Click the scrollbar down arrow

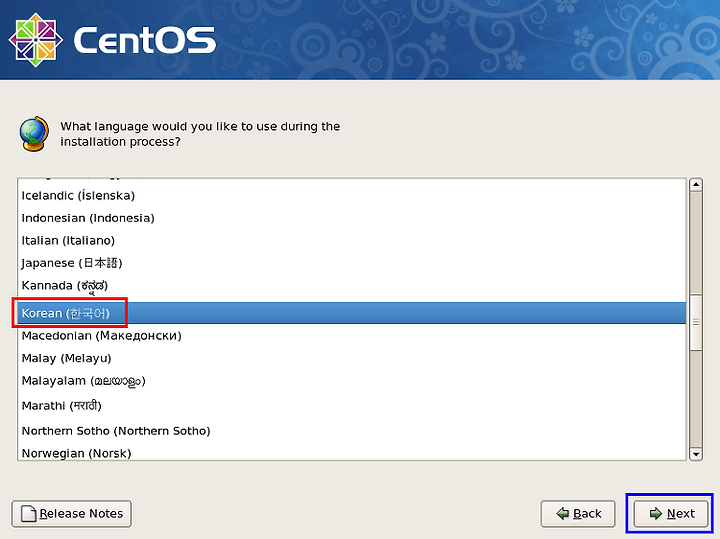tap(696, 454)
